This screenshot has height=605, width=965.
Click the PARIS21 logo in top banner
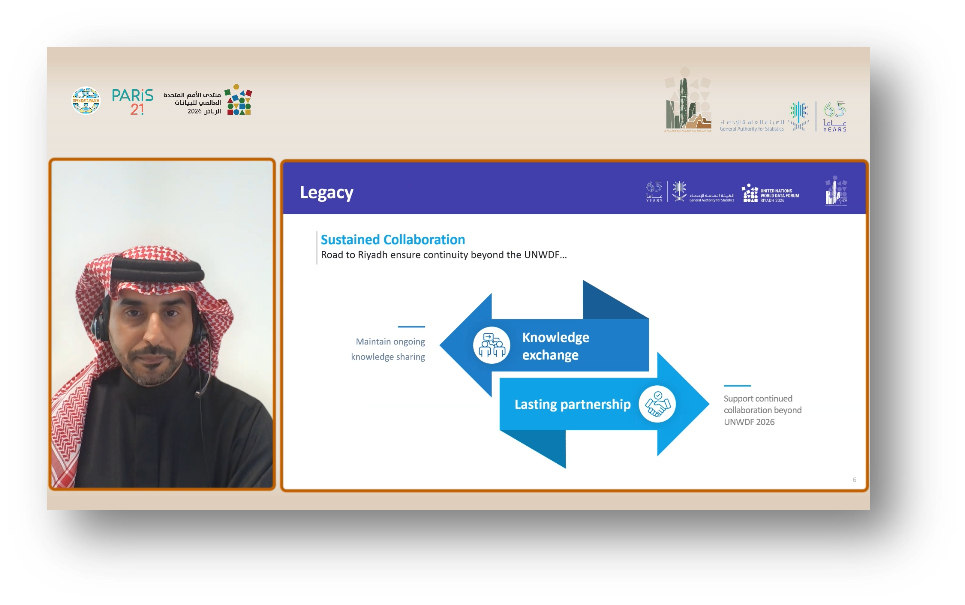134,101
